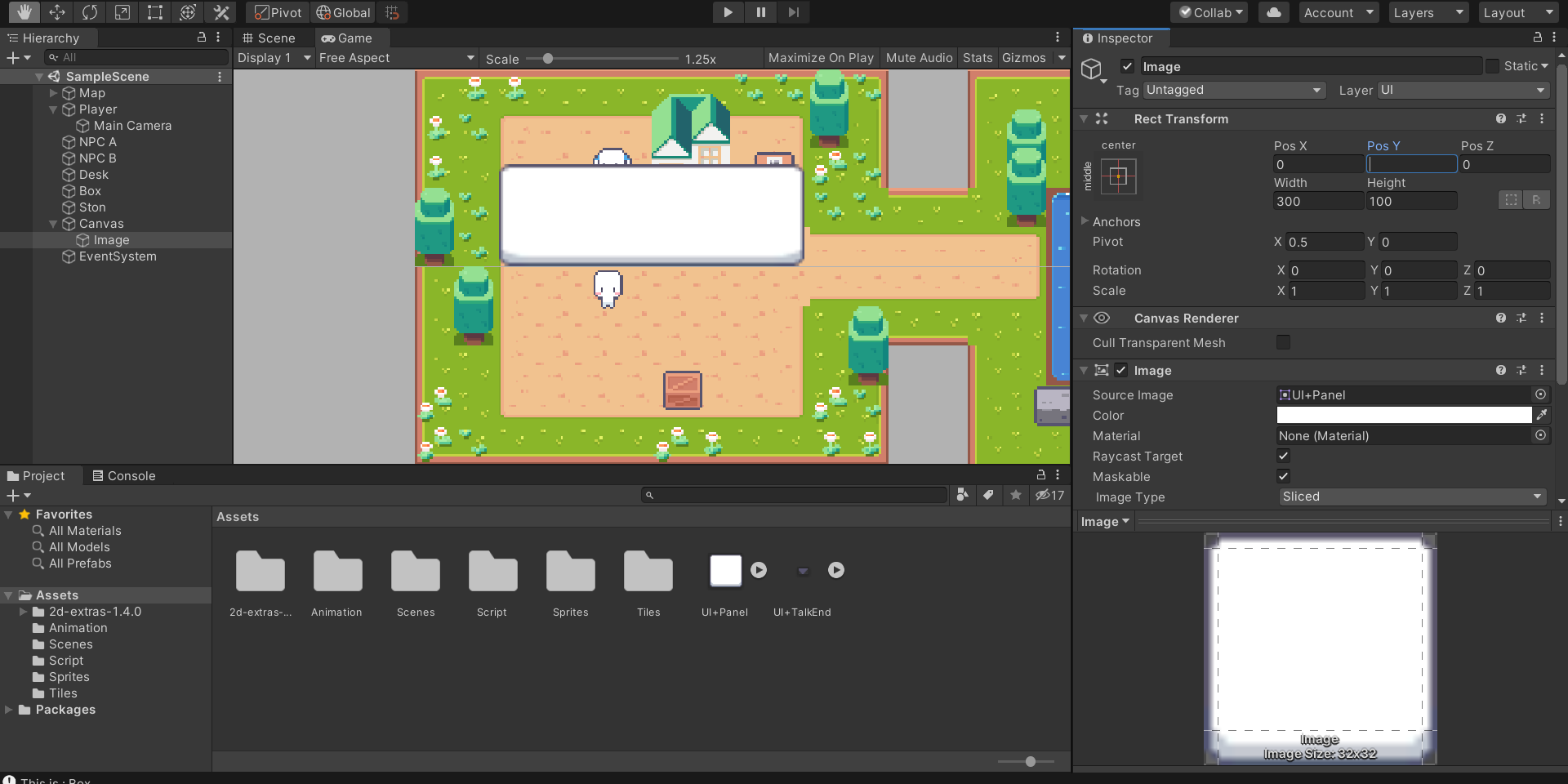The width and height of the screenshot is (1568, 784).
Task: Open the anchor presets box
Action: tap(1118, 176)
